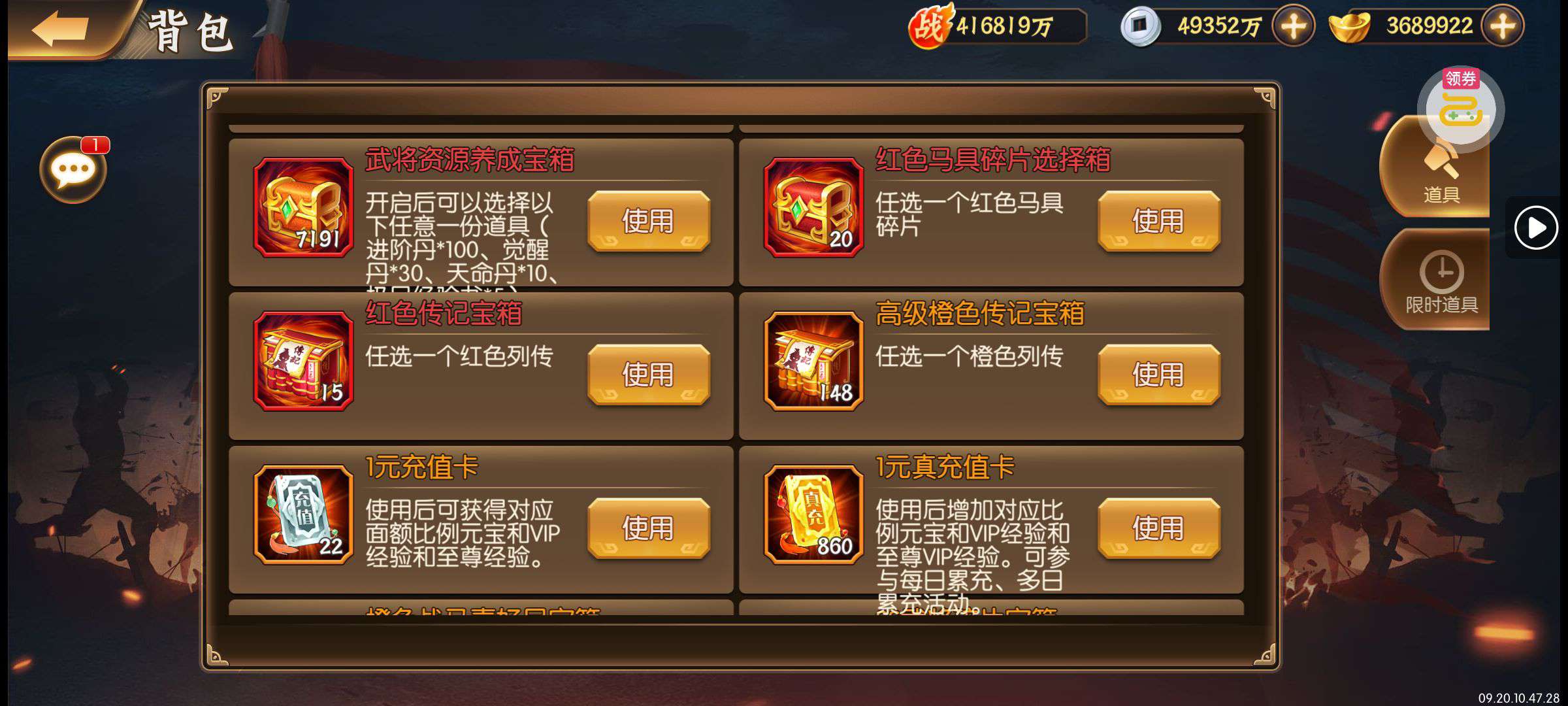Tap the plus icon beside silver coins
Viewport: 1568px width, 706px height.
(x=1293, y=26)
